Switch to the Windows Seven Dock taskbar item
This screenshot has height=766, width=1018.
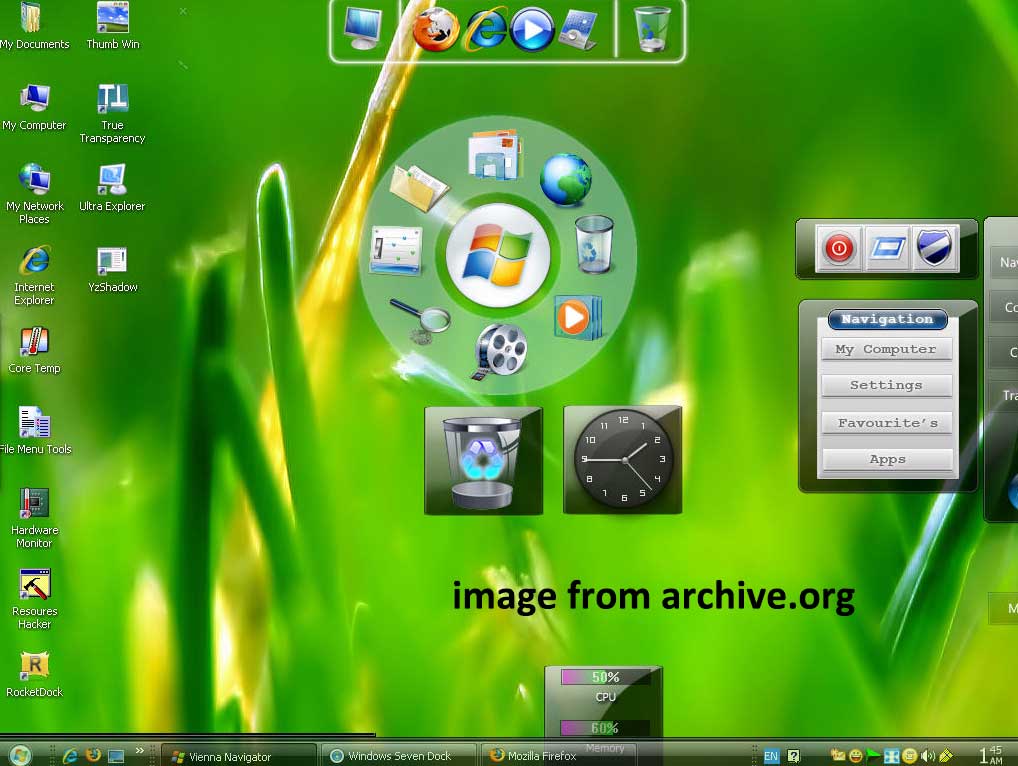click(399, 755)
